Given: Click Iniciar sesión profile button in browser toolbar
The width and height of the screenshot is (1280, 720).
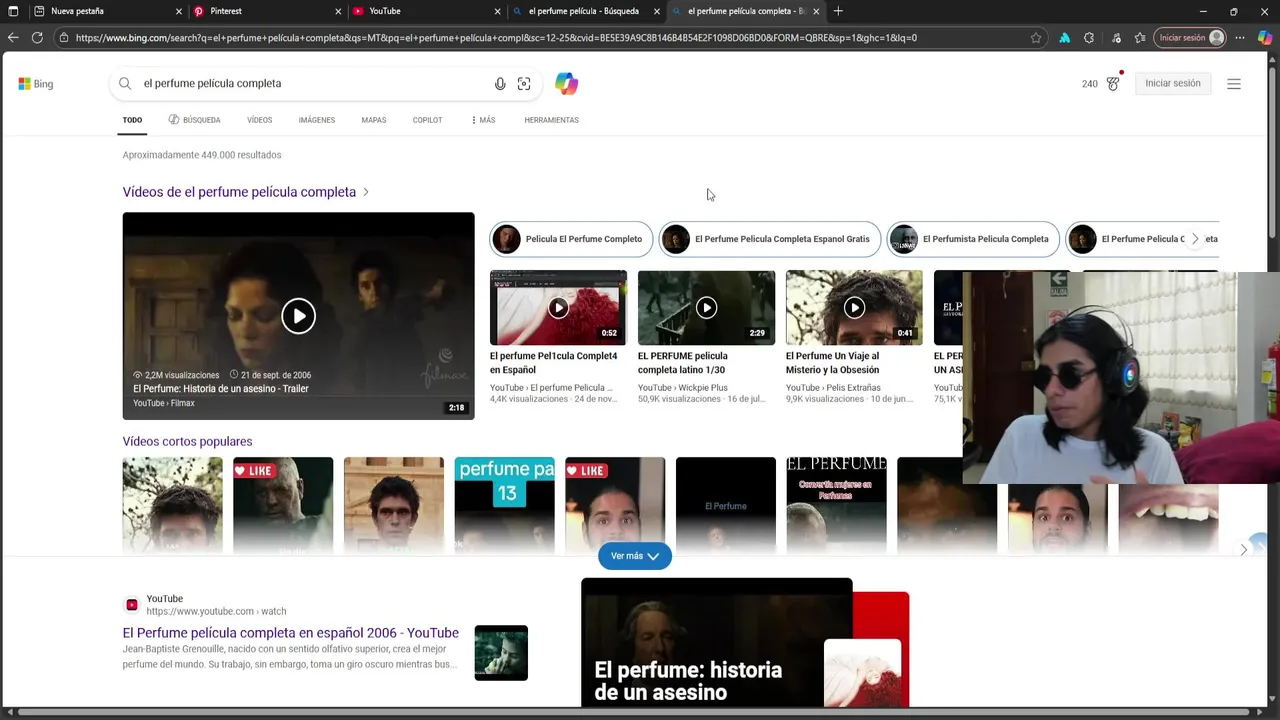Looking at the screenshot, I should tap(1190, 38).
